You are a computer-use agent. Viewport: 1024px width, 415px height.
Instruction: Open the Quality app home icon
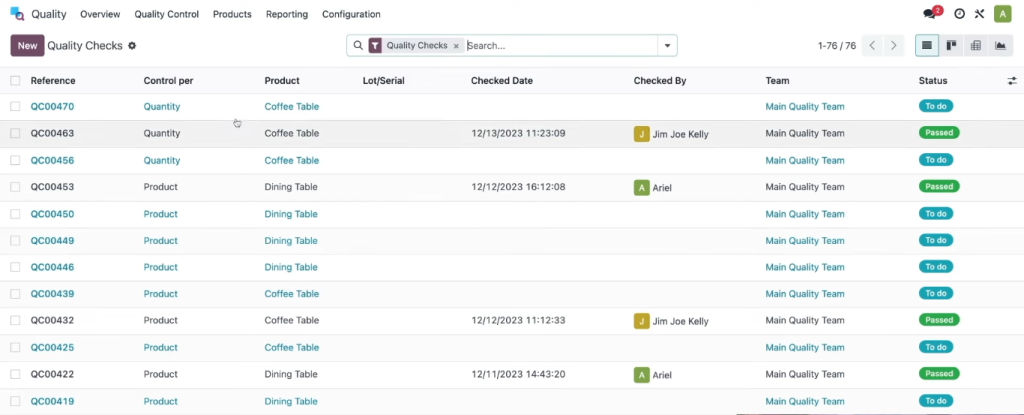(17, 14)
